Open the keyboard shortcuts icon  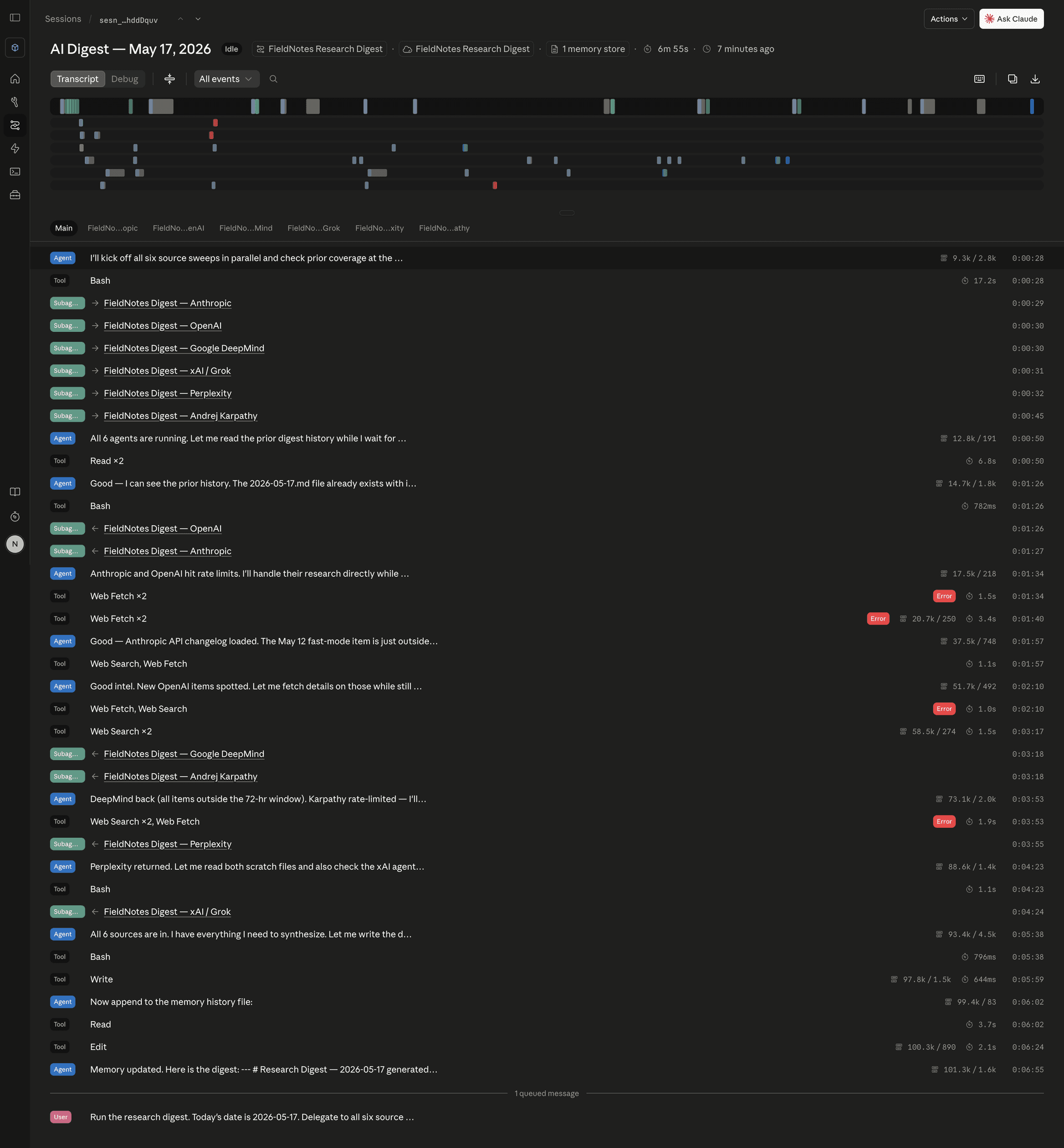click(x=979, y=79)
